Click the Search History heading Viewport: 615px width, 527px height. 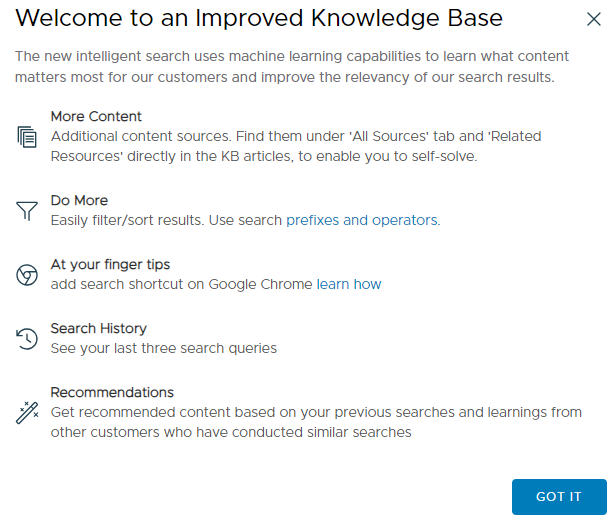point(98,329)
